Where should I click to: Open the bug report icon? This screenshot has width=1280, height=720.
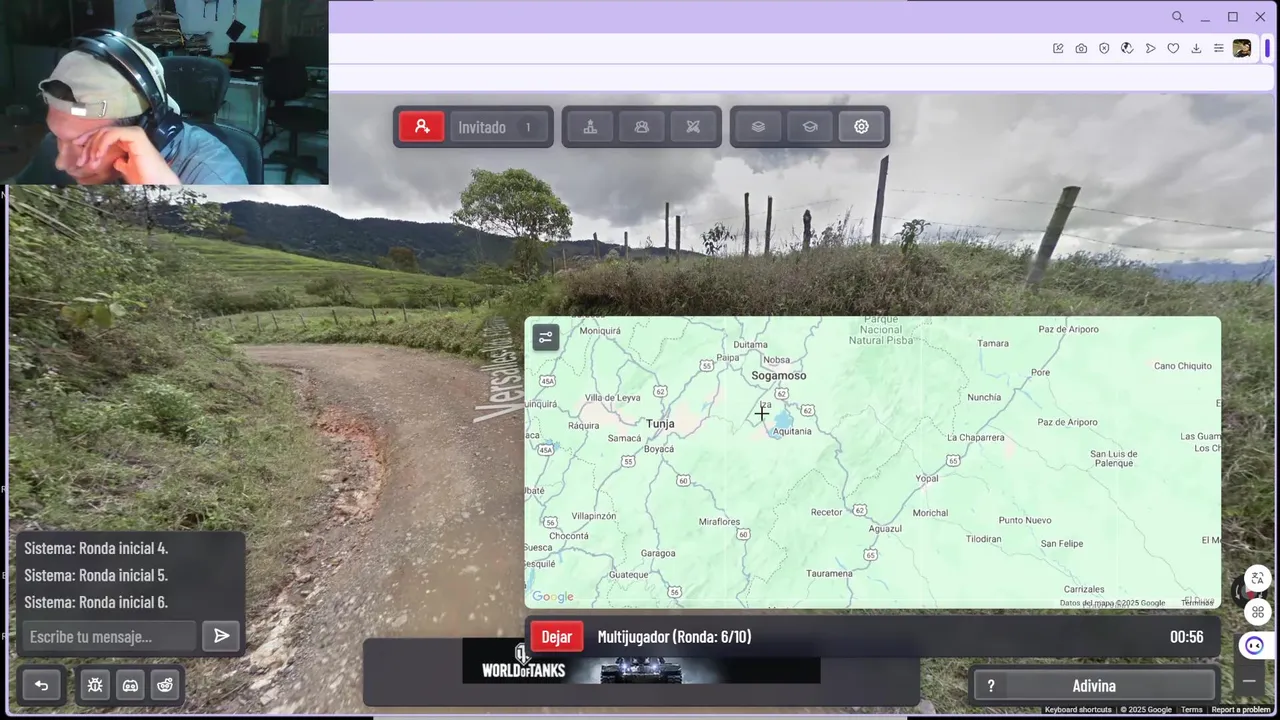pyautogui.click(x=95, y=685)
